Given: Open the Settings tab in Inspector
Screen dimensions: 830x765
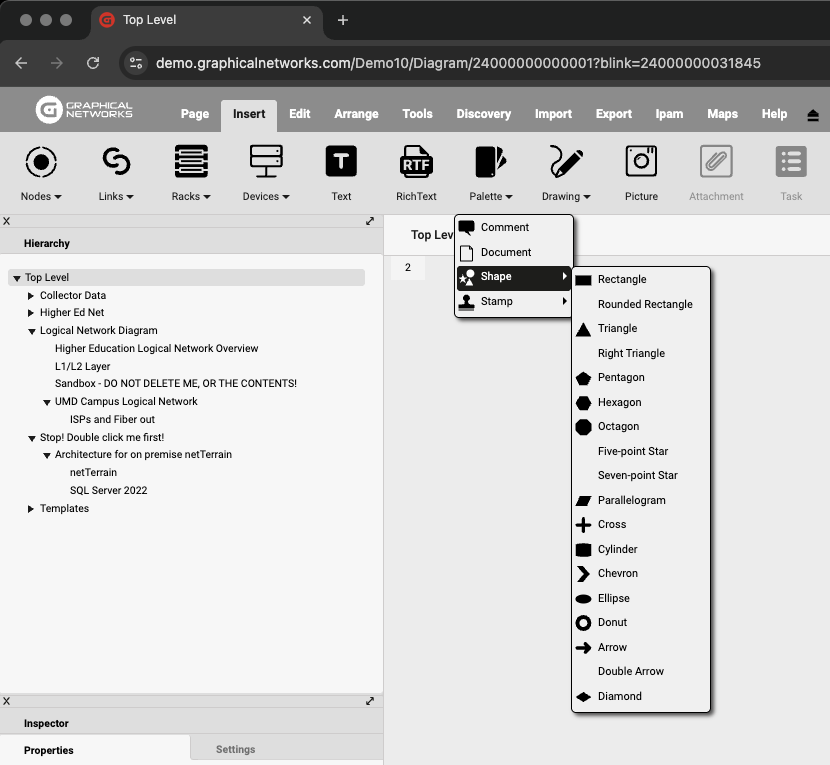Looking at the screenshot, I should point(236,749).
